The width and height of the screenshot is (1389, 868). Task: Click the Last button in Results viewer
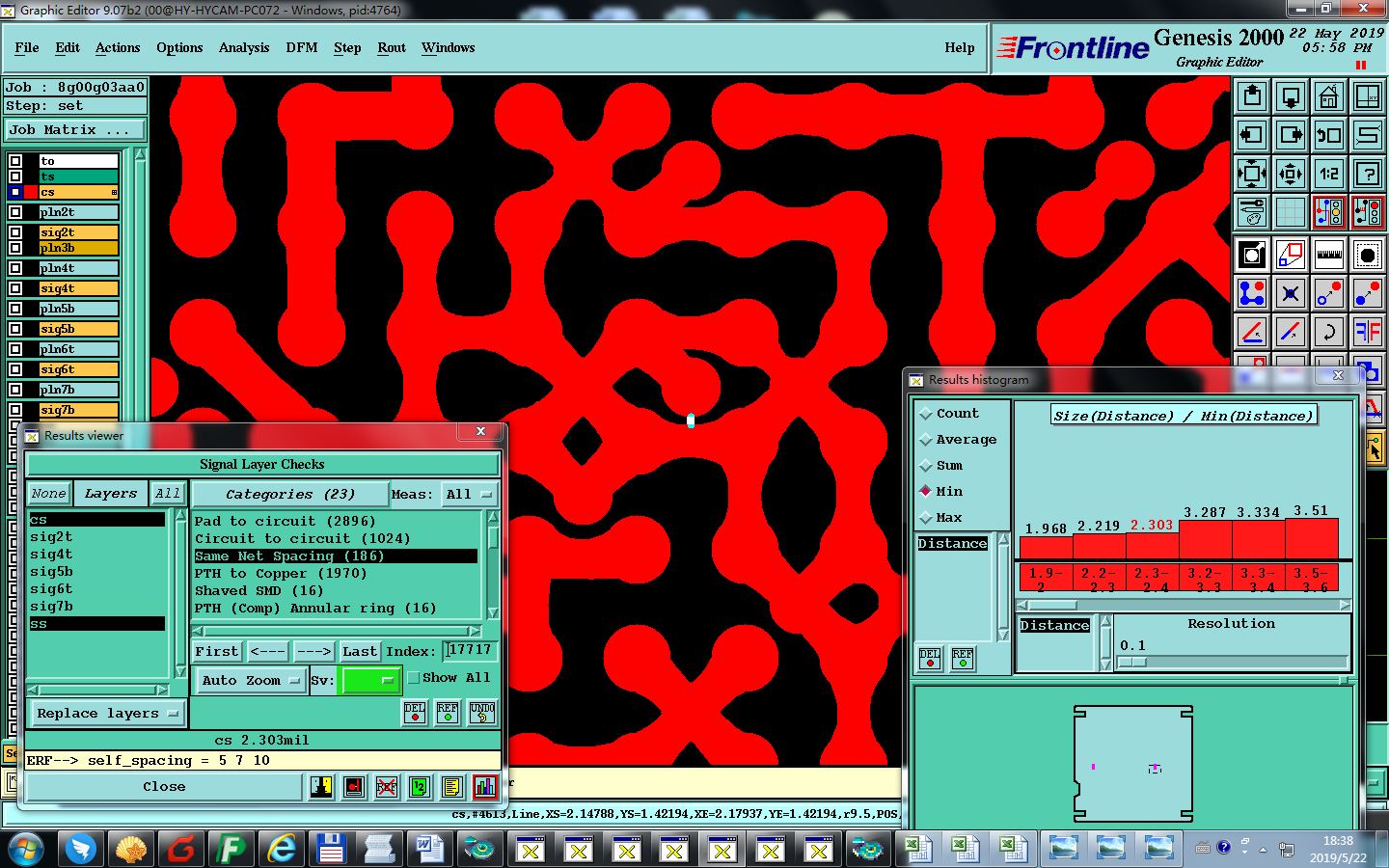pos(359,652)
